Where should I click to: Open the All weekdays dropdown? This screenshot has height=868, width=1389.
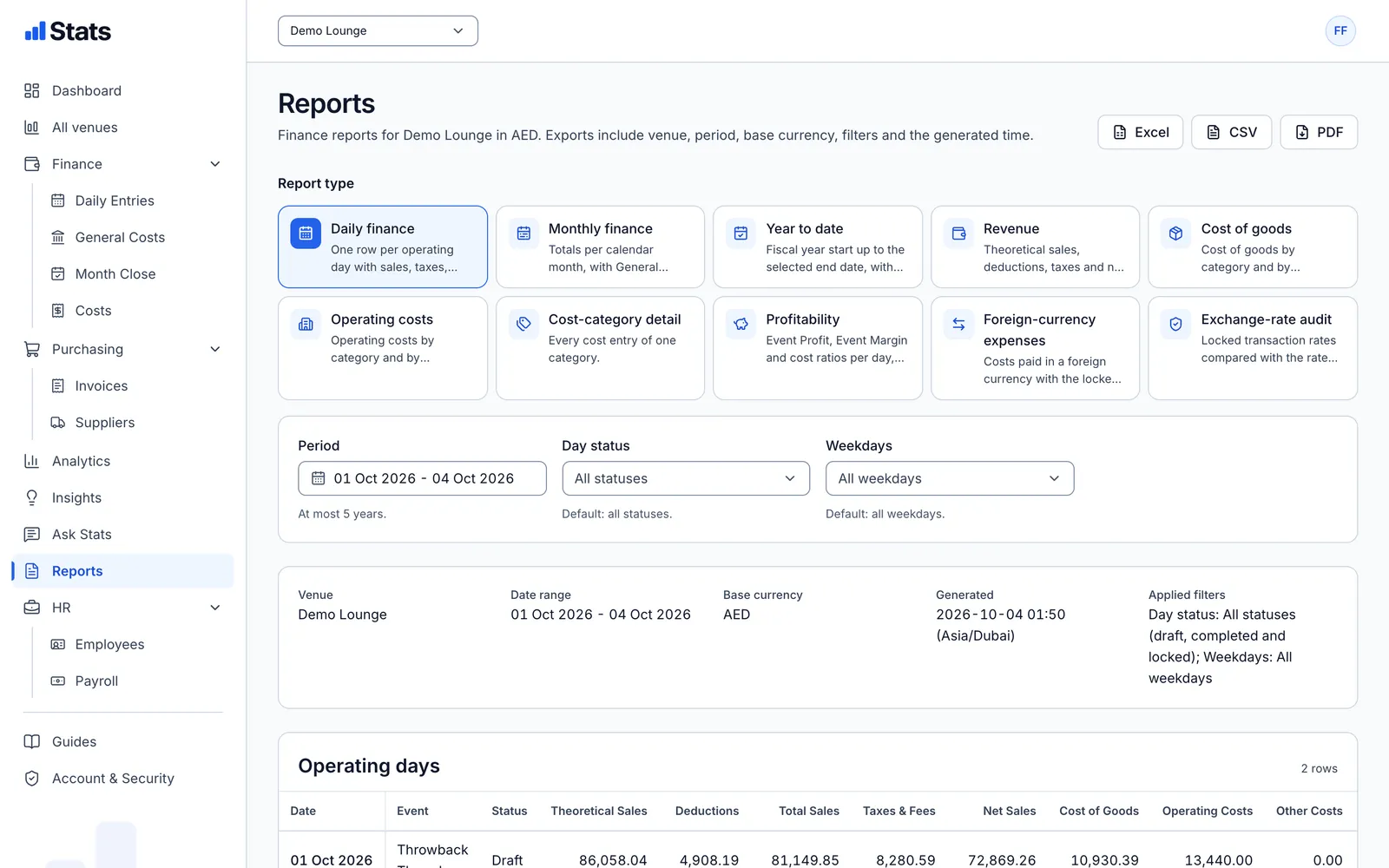pyautogui.click(x=950, y=478)
